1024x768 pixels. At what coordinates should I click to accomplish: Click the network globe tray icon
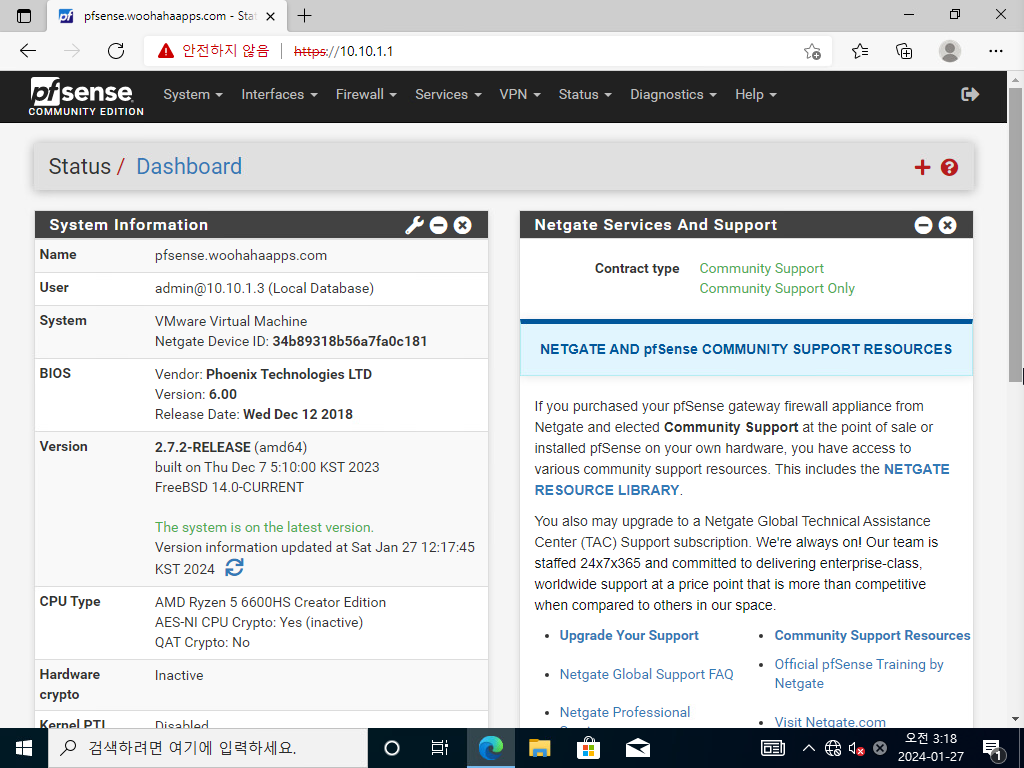click(833, 748)
